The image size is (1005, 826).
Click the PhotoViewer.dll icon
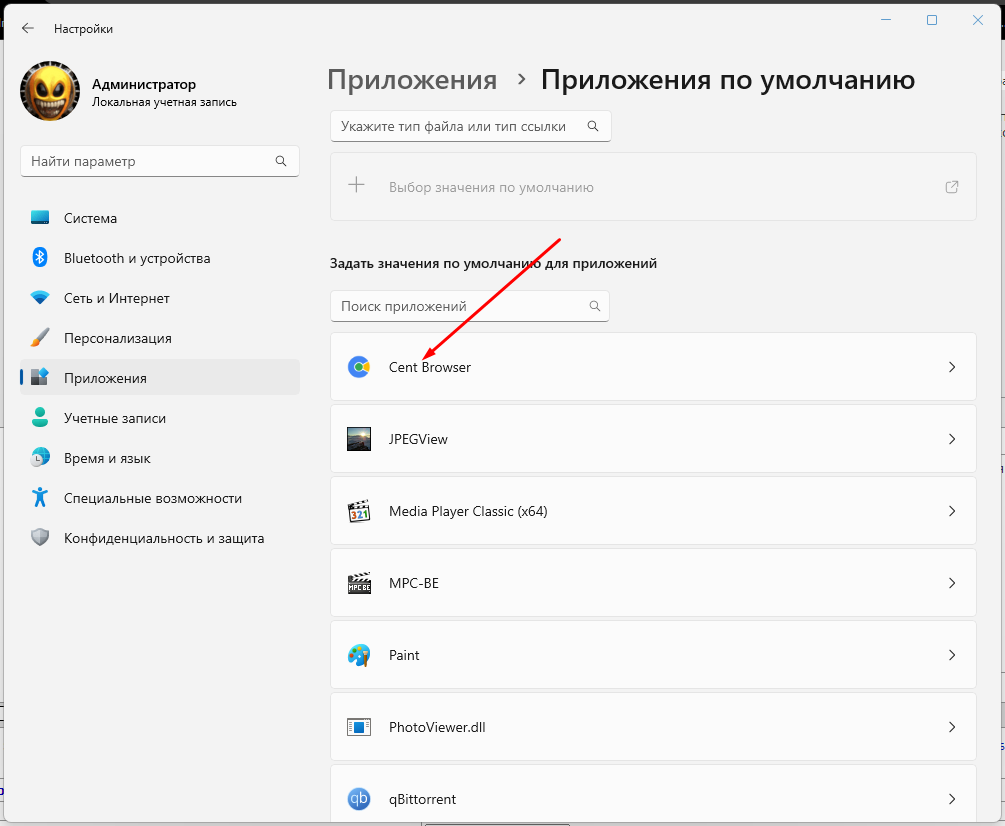pos(359,727)
